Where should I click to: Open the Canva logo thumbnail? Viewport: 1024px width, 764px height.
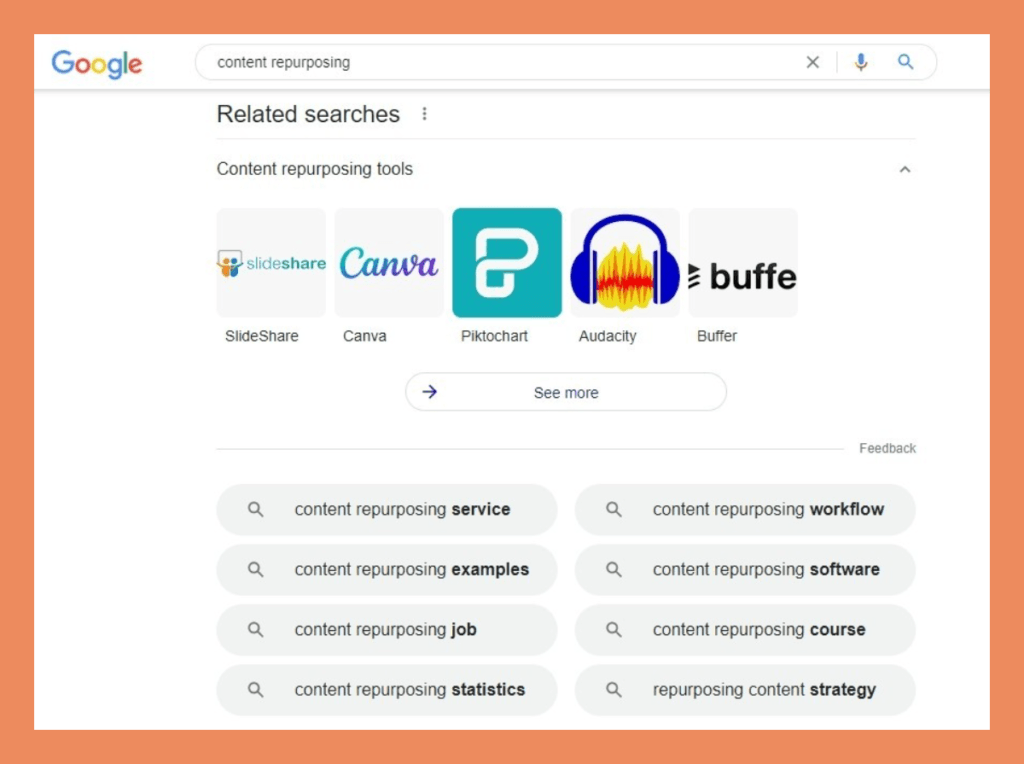tap(389, 263)
